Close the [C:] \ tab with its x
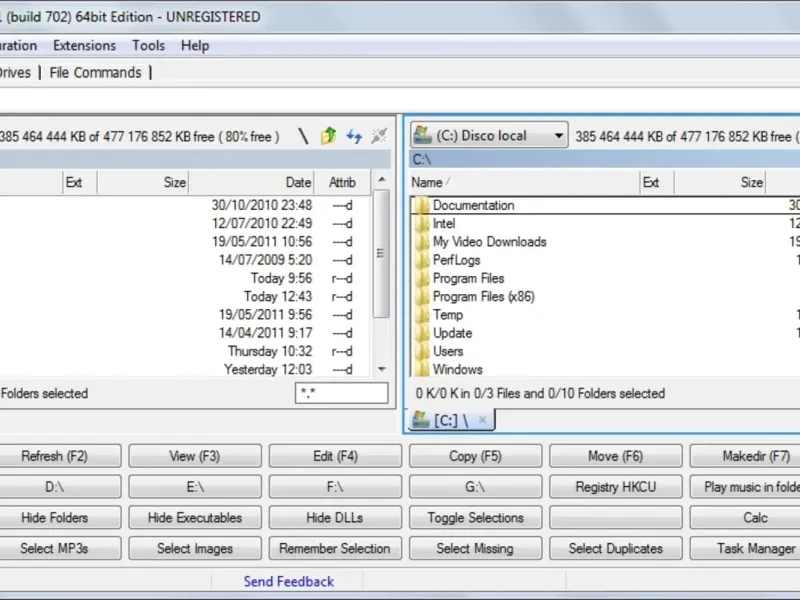This screenshot has width=800, height=600. tap(482, 420)
